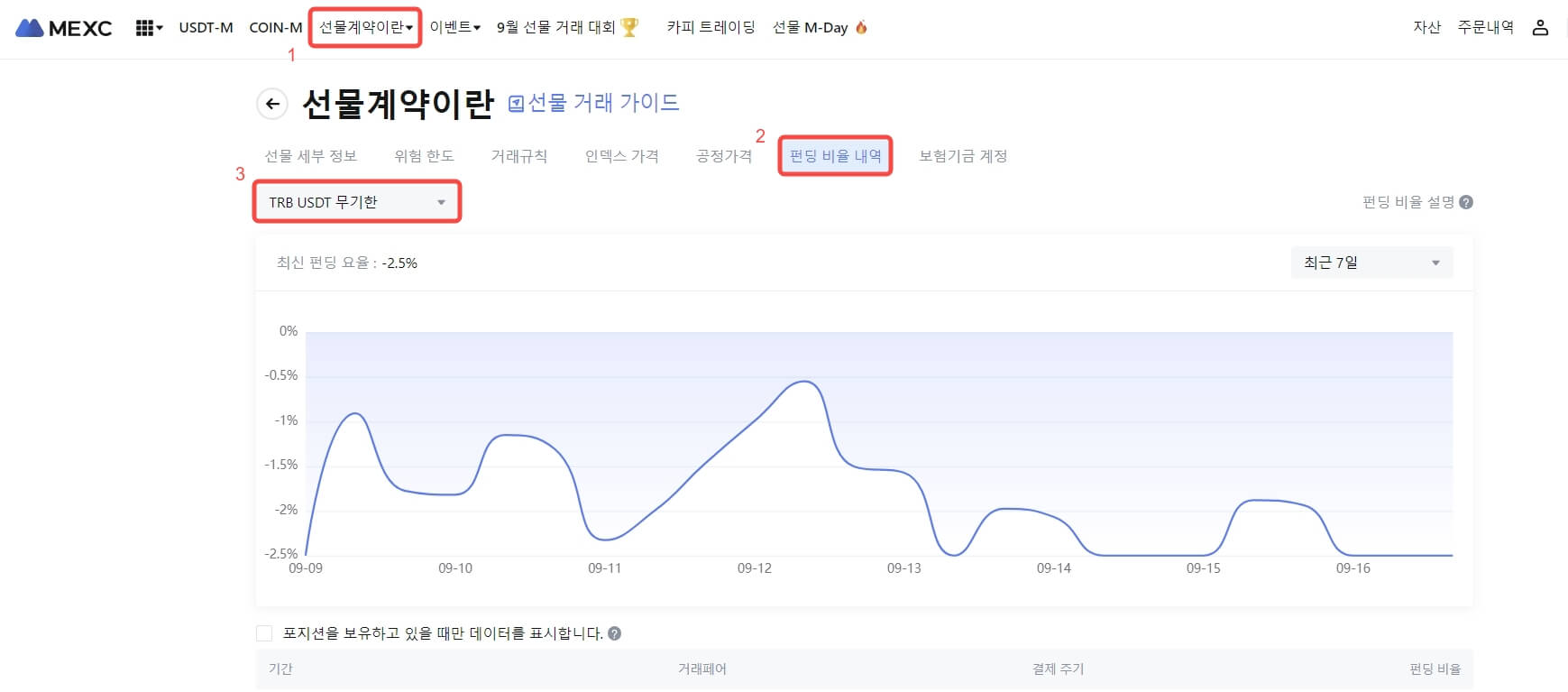Viewport: 1568px width, 692px height.
Task: Open the 보험기금 계정 tab
Action: pos(963,156)
